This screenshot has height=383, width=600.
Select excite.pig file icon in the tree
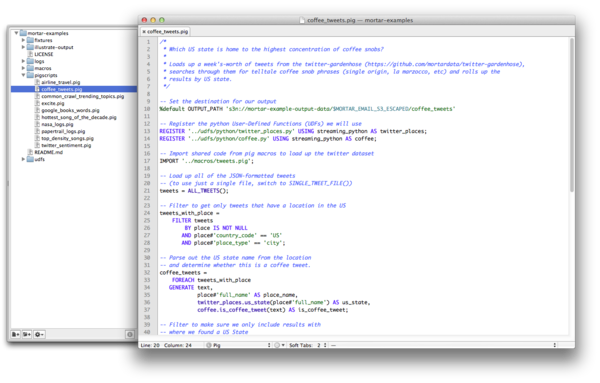coord(38,103)
